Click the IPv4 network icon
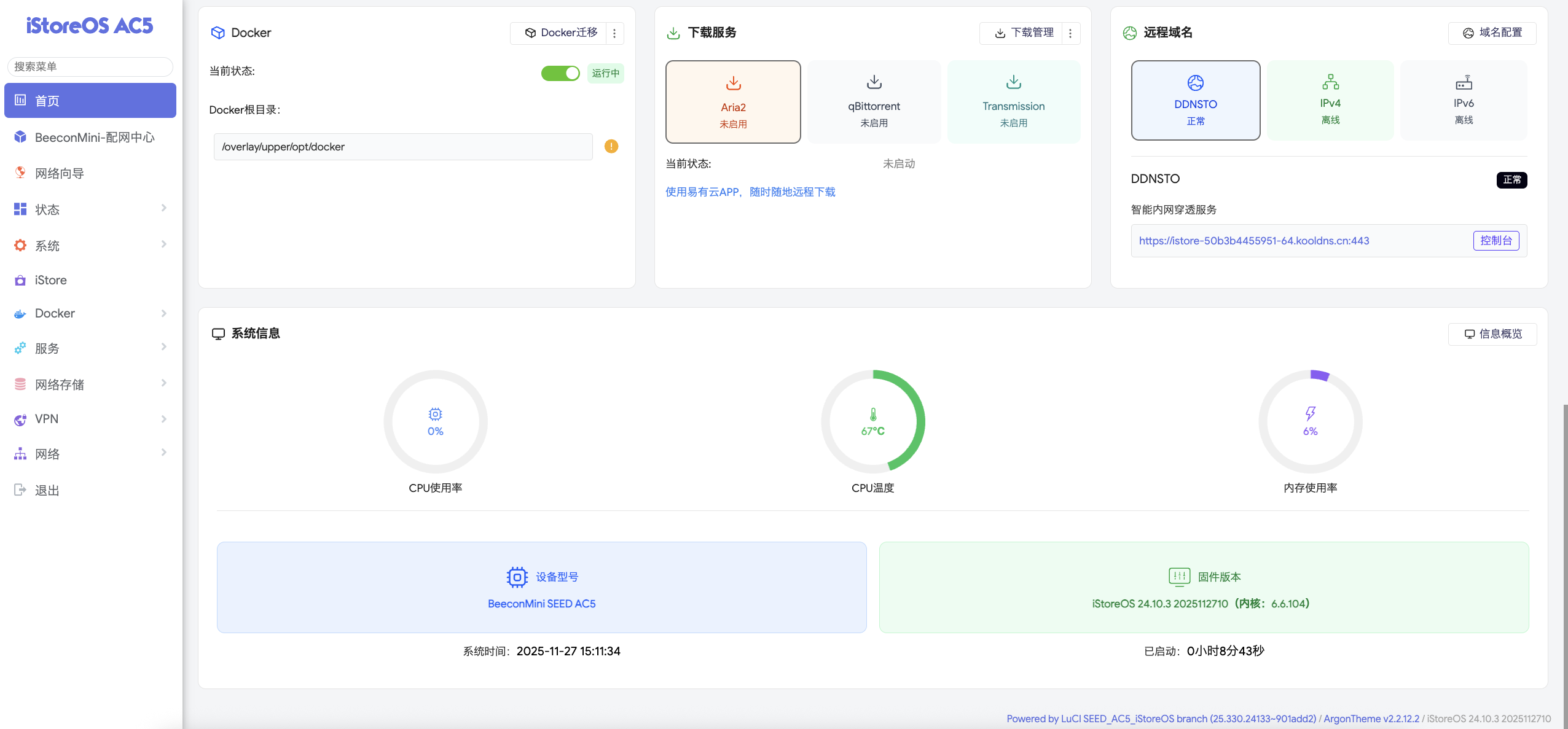Image resolution: width=1568 pixels, height=729 pixels. [1330, 82]
